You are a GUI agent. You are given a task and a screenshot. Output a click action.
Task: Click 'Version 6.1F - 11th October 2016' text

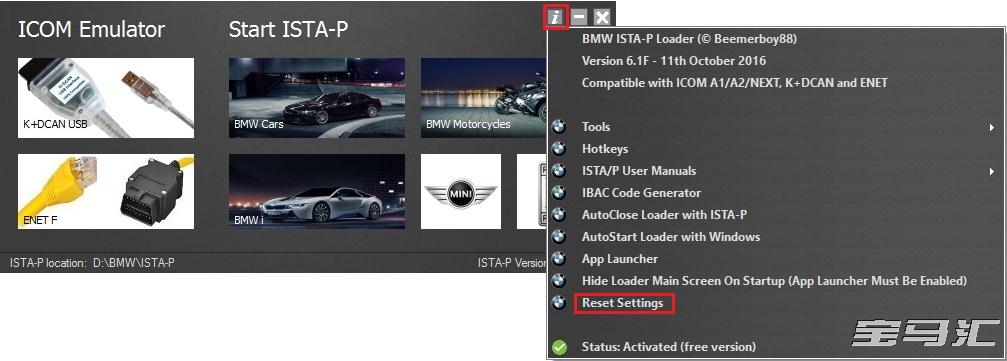674,61
